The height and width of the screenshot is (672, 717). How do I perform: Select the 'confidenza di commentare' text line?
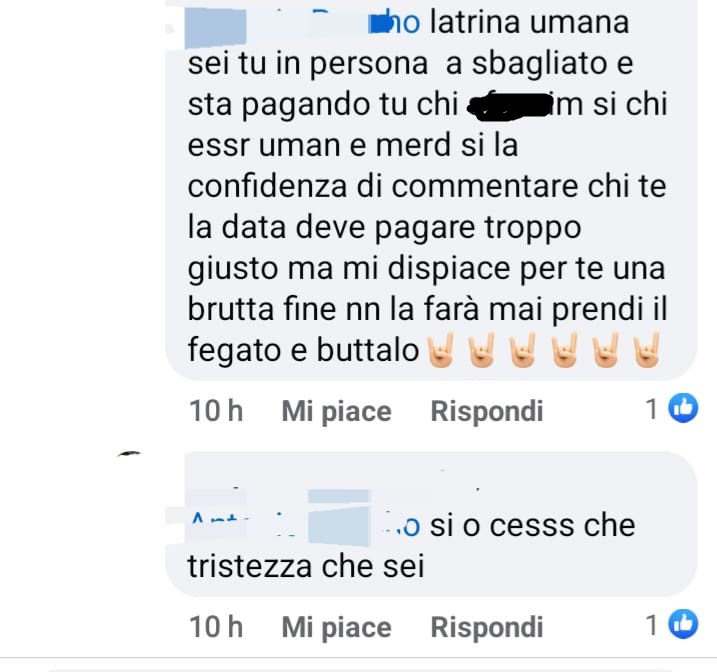click(427, 187)
